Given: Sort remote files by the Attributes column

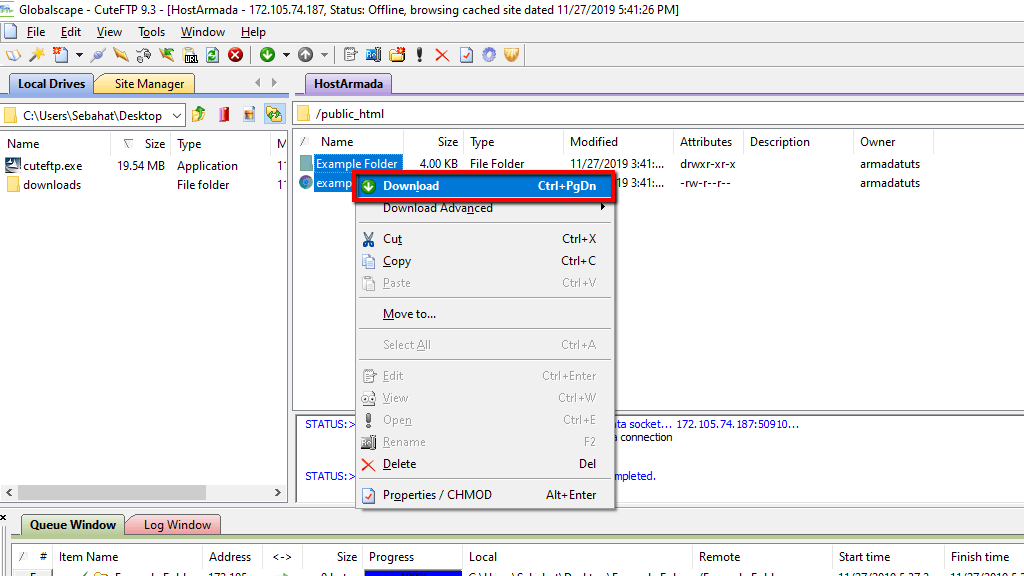Looking at the screenshot, I should coord(709,142).
